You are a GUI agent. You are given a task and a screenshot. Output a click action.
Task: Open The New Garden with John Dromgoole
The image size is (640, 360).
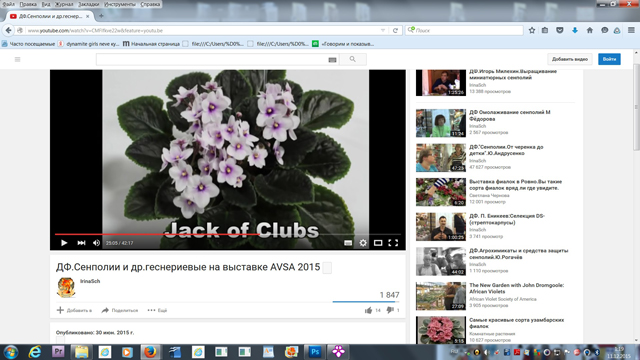click(516, 288)
